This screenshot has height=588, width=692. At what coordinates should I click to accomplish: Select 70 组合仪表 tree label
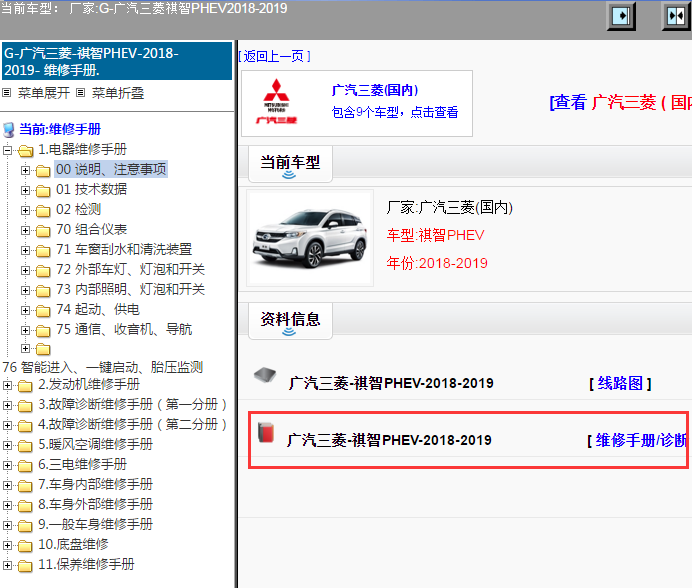tap(91, 230)
